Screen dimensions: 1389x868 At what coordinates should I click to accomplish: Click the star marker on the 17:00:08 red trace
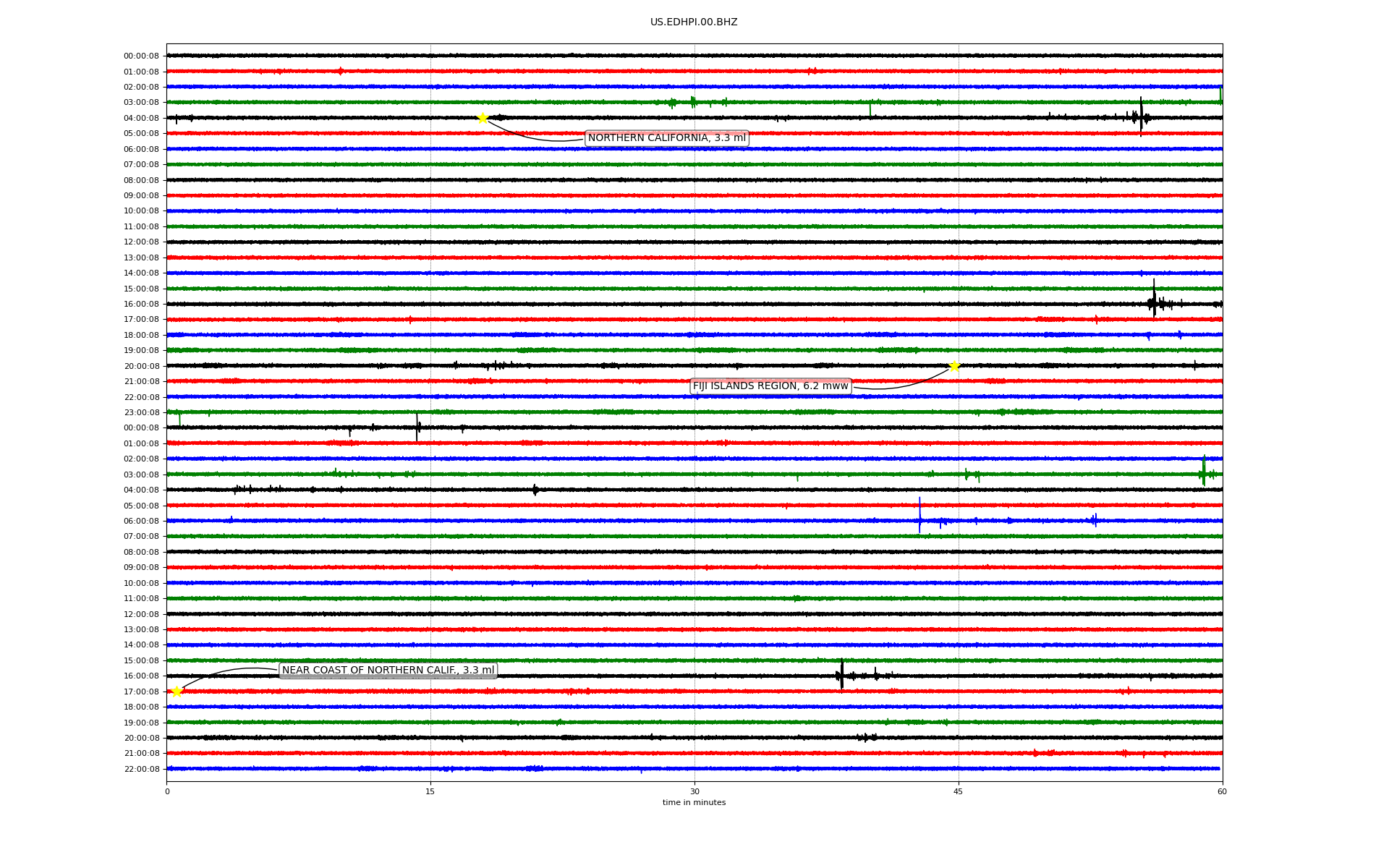click(177, 692)
